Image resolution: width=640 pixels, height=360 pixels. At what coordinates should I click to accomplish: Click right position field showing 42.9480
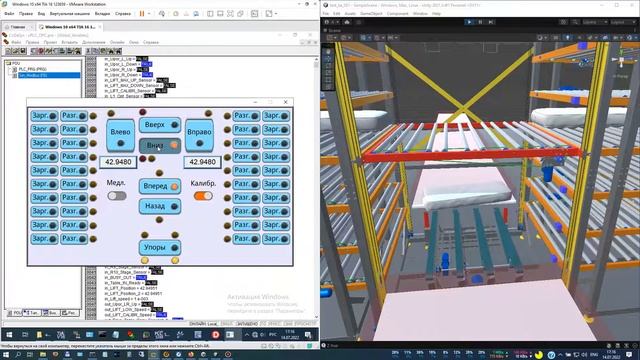202,162
